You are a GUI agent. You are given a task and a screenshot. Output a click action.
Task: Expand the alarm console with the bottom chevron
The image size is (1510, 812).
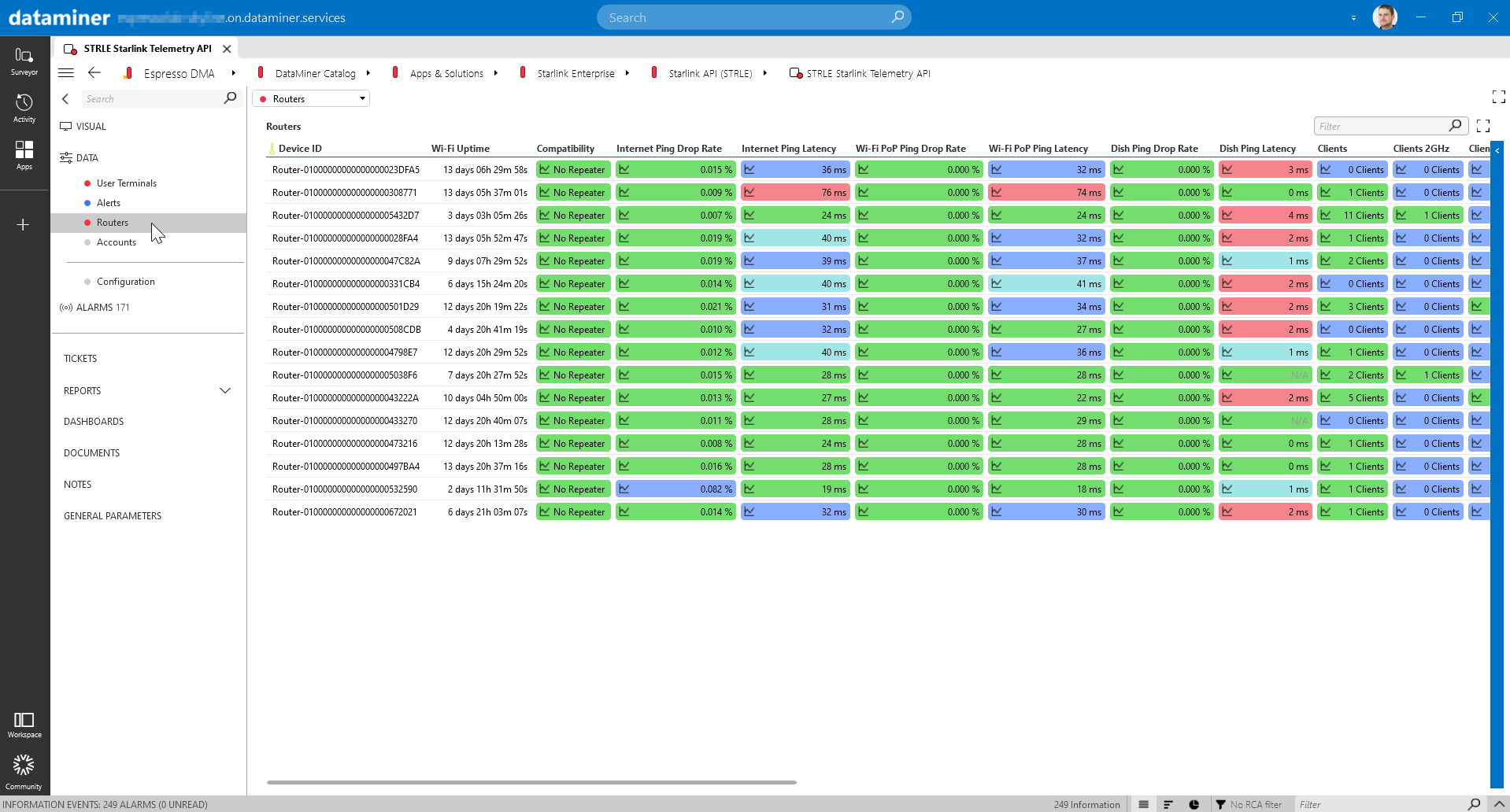(1499, 804)
